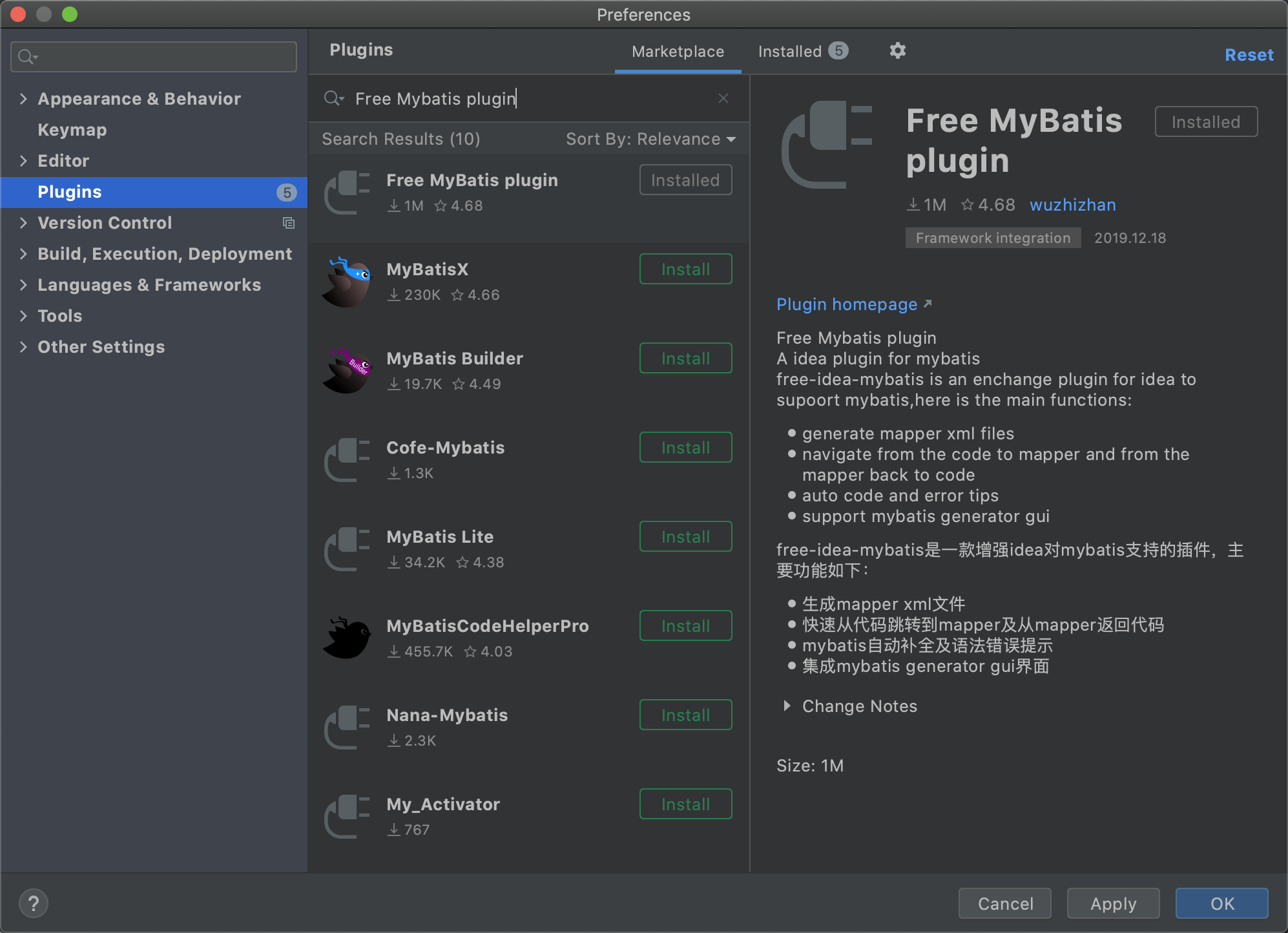The height and width of the screenshot is (933, 1288).
Task: Click the settings search magnifier icon
Action: pos(27,57)
